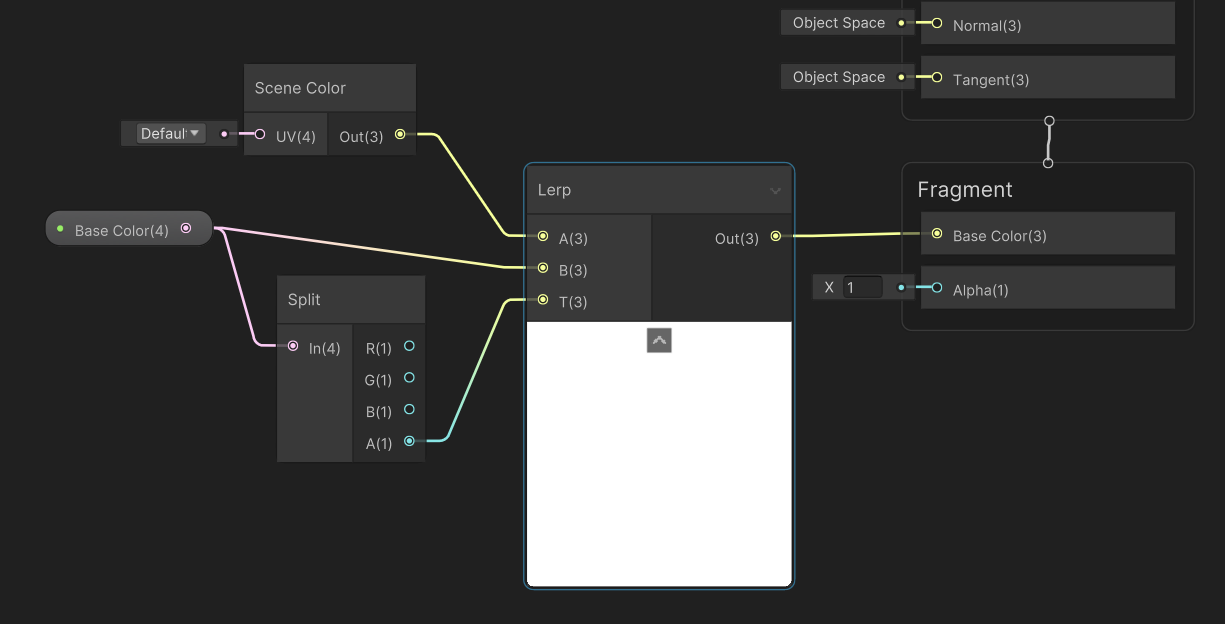Click the Fragment block title

tap(963, 189)
